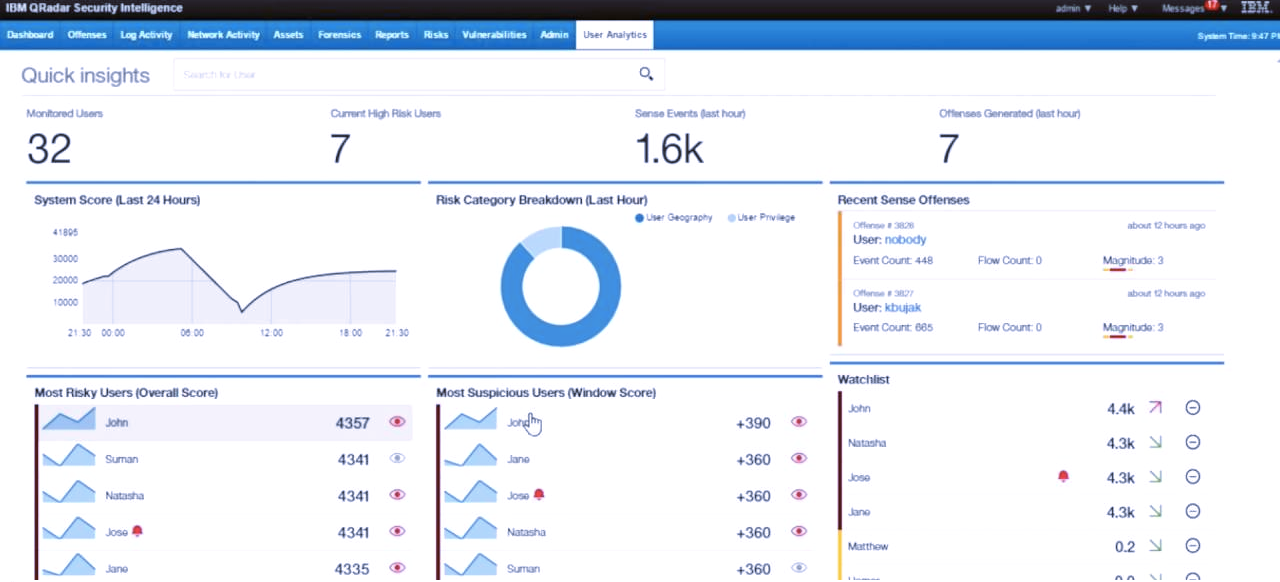Screen dimensions: 1280x582
Task: Switch to the Risks tab
Action: (436, 35)
